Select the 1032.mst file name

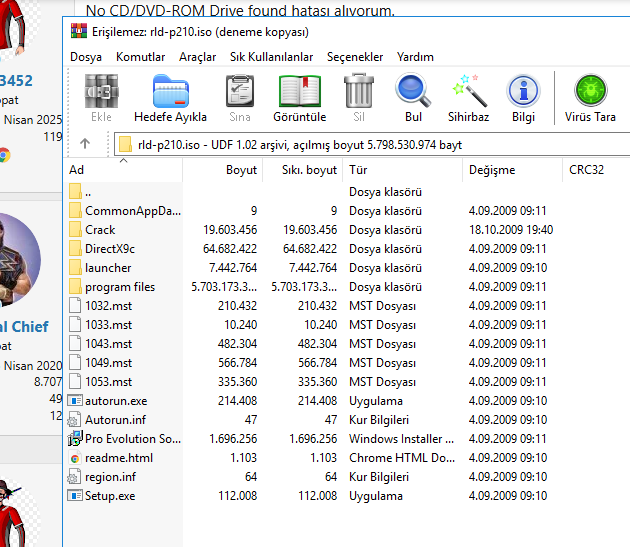108,306
